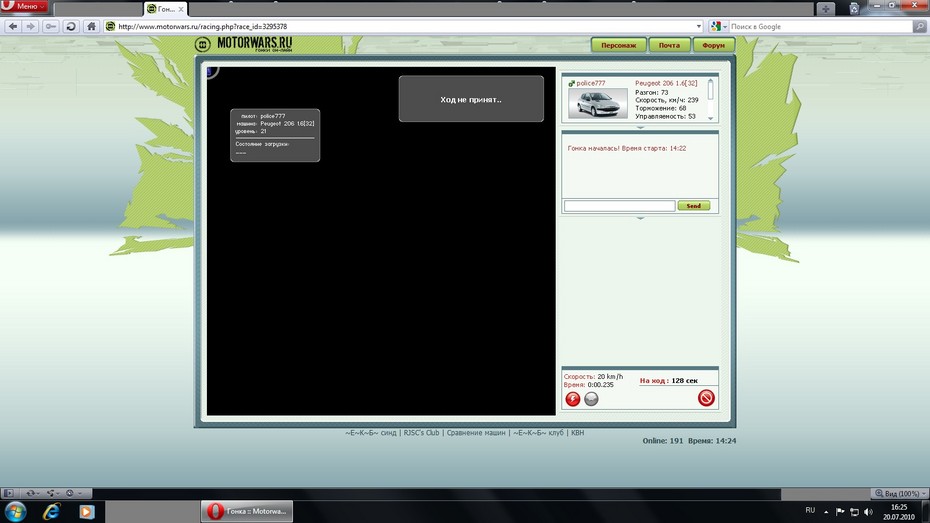Open the Почта mail button
Image resolution: width=930 pixels, height=523 pixels.
tap(669, 45)
